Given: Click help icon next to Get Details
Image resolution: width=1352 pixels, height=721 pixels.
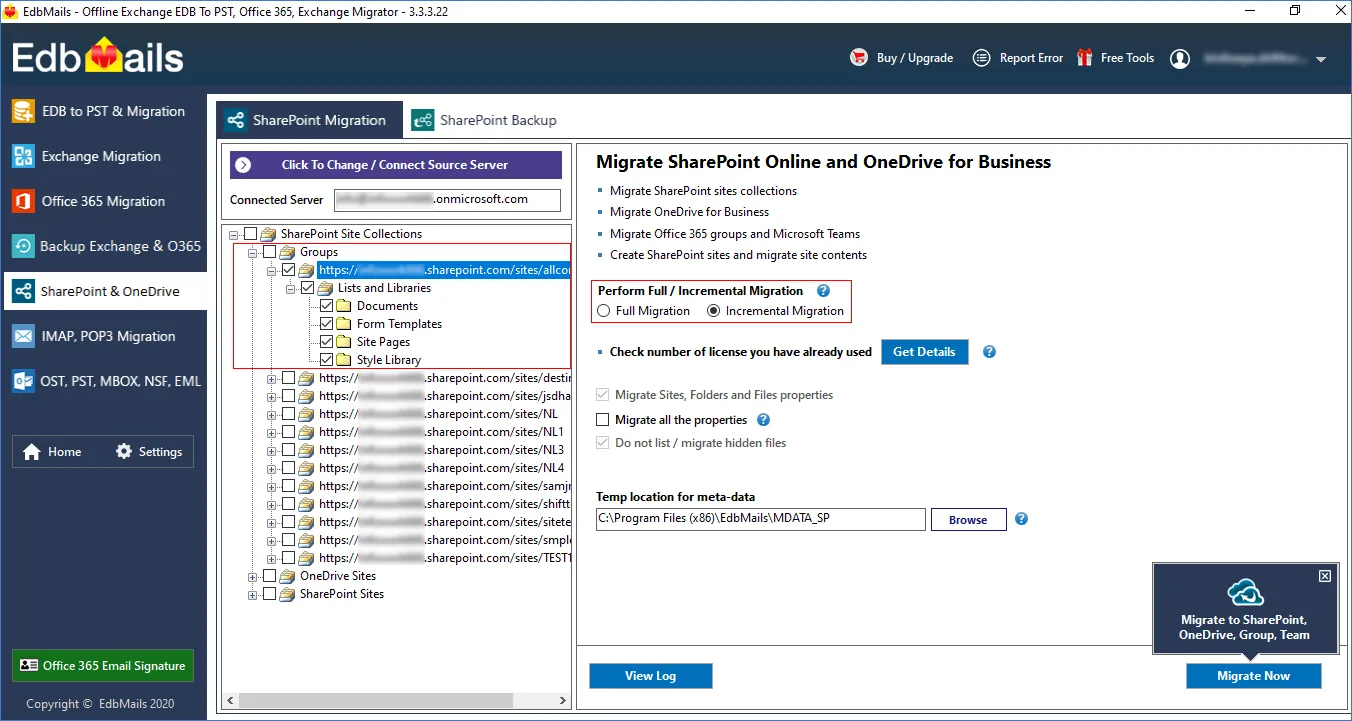Looking at the screenshot, I should (x=989, y=352).
